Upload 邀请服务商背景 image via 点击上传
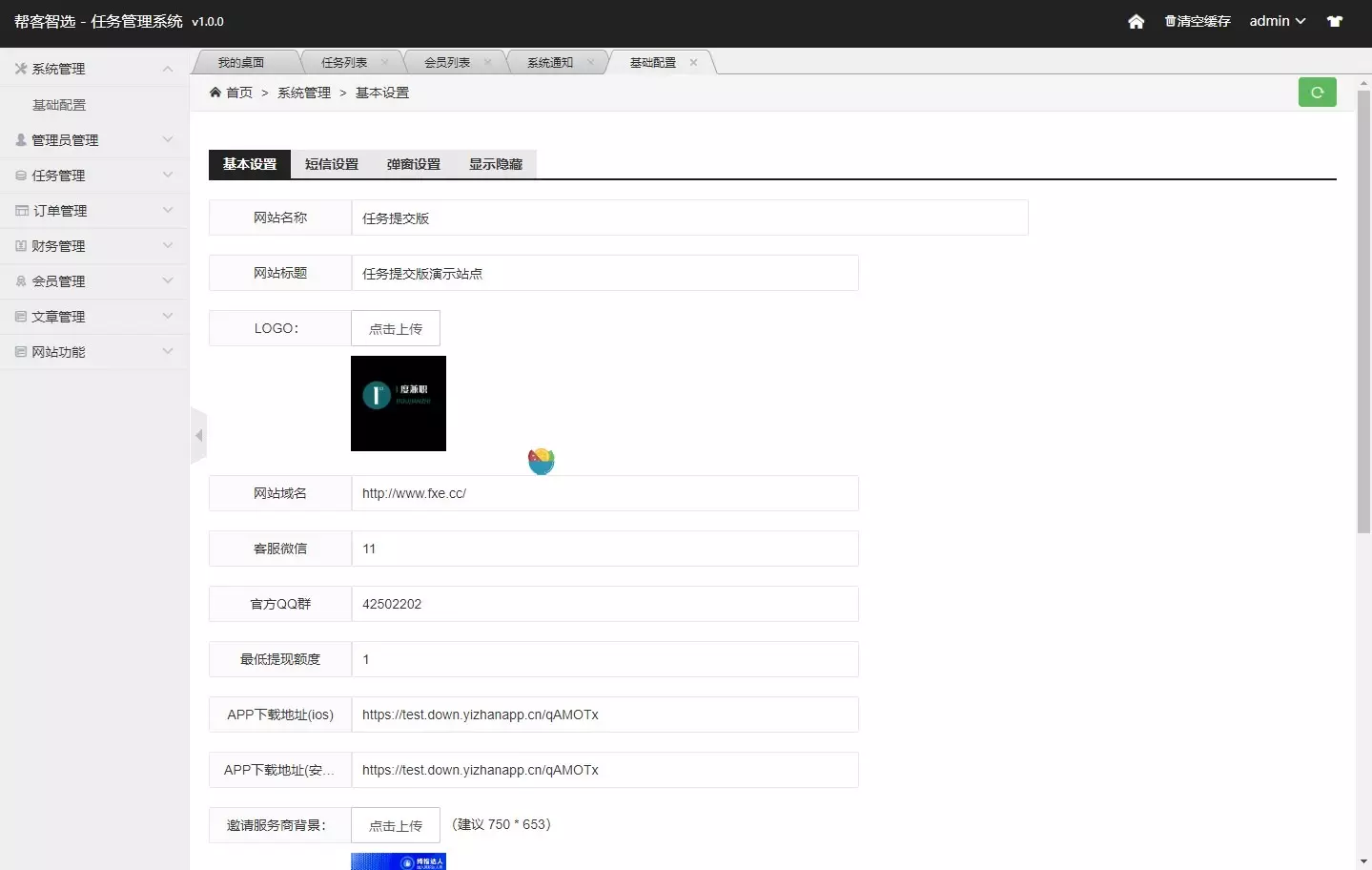The image size is (1372, 870). click(396, 825)
